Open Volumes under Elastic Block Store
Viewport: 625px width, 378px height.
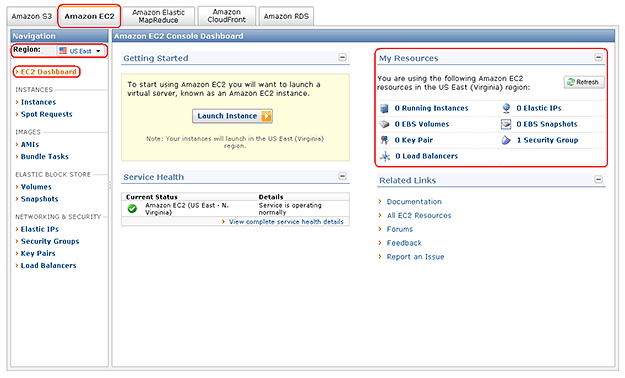click(36, 187)
